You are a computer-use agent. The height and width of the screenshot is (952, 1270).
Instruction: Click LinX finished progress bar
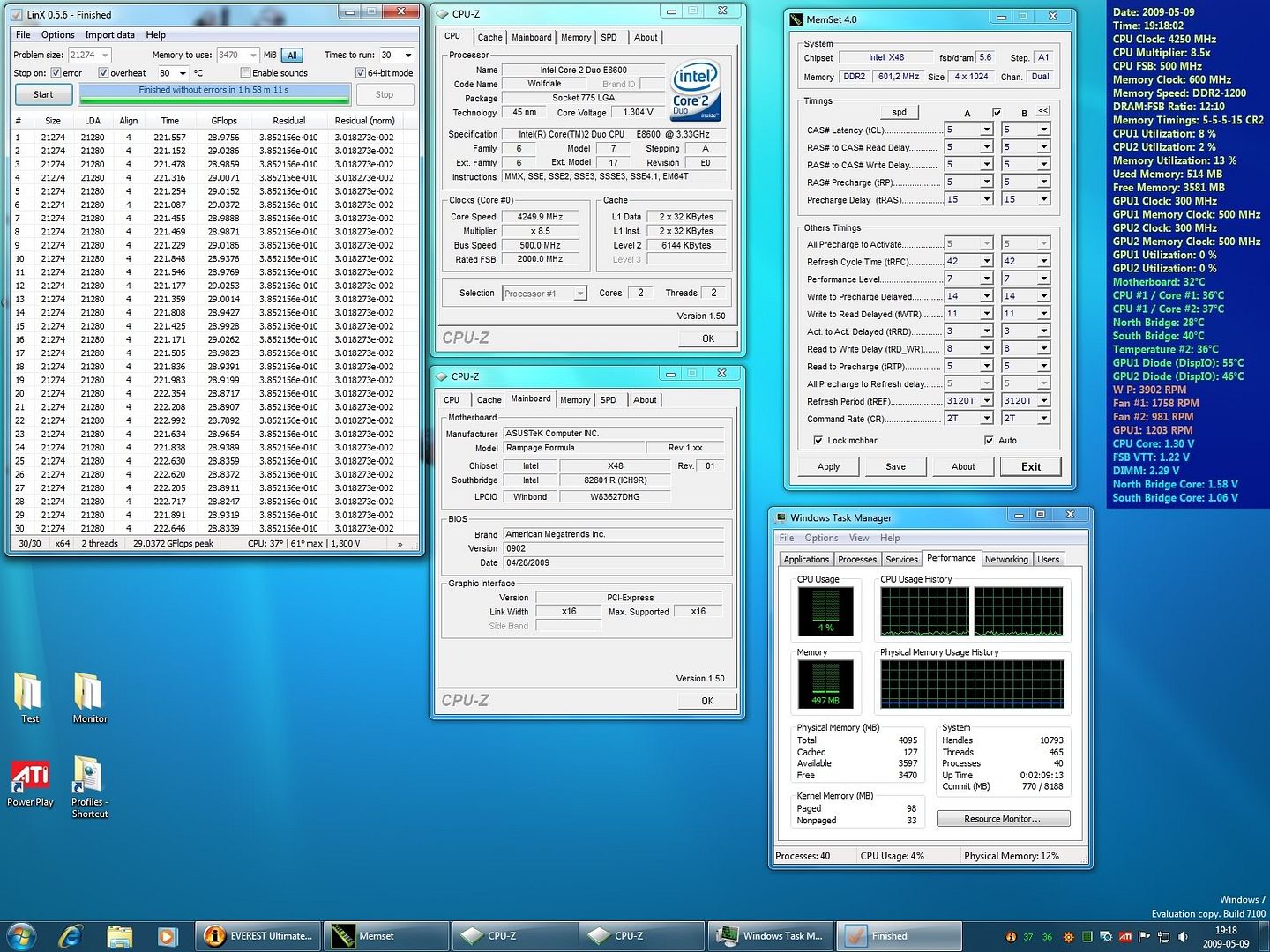[214, 93]
